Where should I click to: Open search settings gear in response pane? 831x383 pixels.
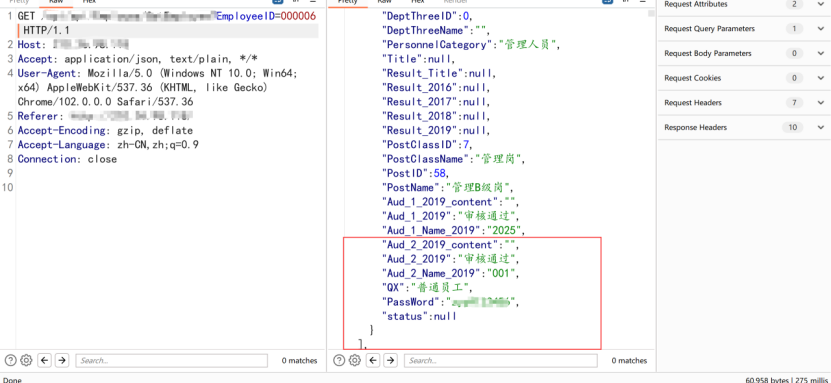[x=355, y=360]
